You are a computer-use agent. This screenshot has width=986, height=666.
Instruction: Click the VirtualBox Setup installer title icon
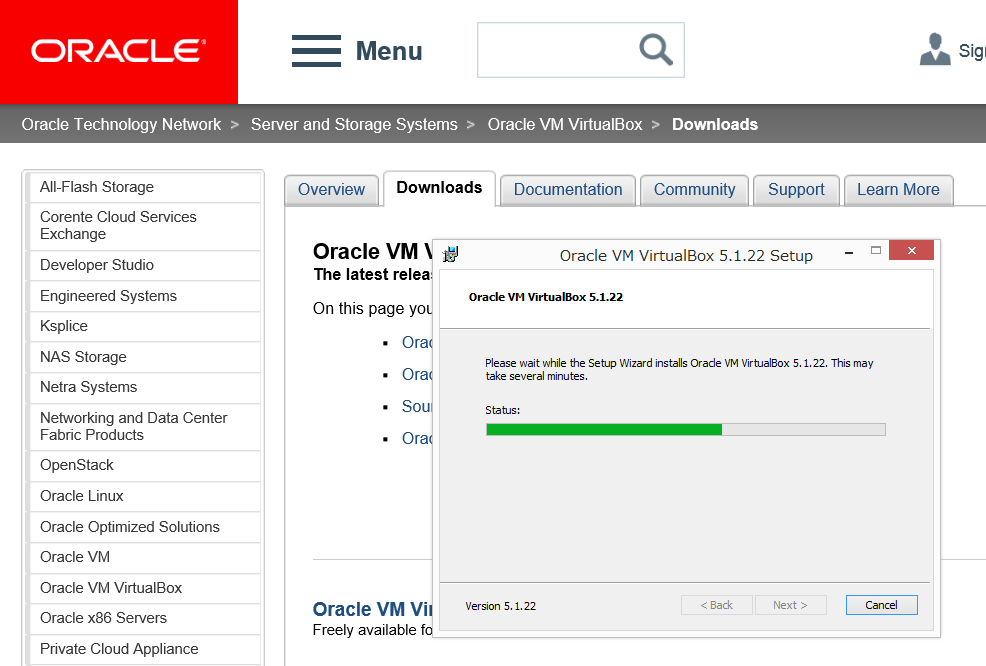[450, 254]
